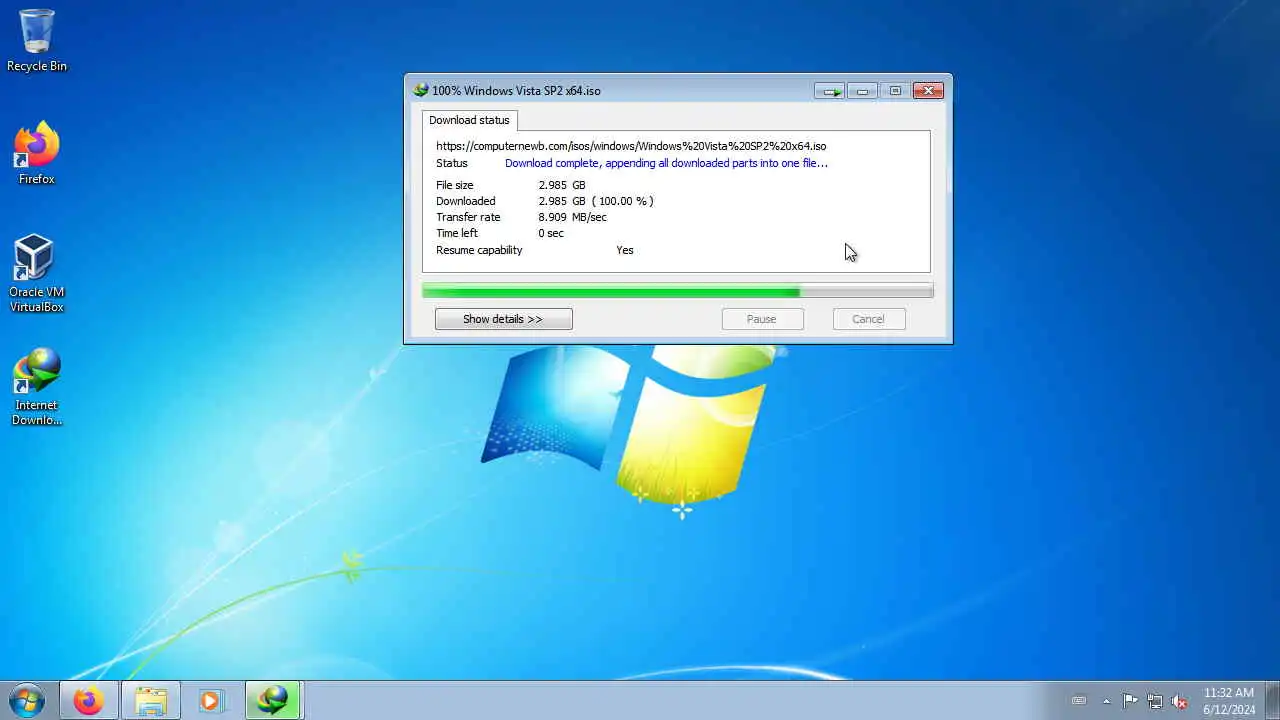This screenshot has height=720, width=1280.
Task: Open the Action Center flag icon
Action: point(1130,701)
